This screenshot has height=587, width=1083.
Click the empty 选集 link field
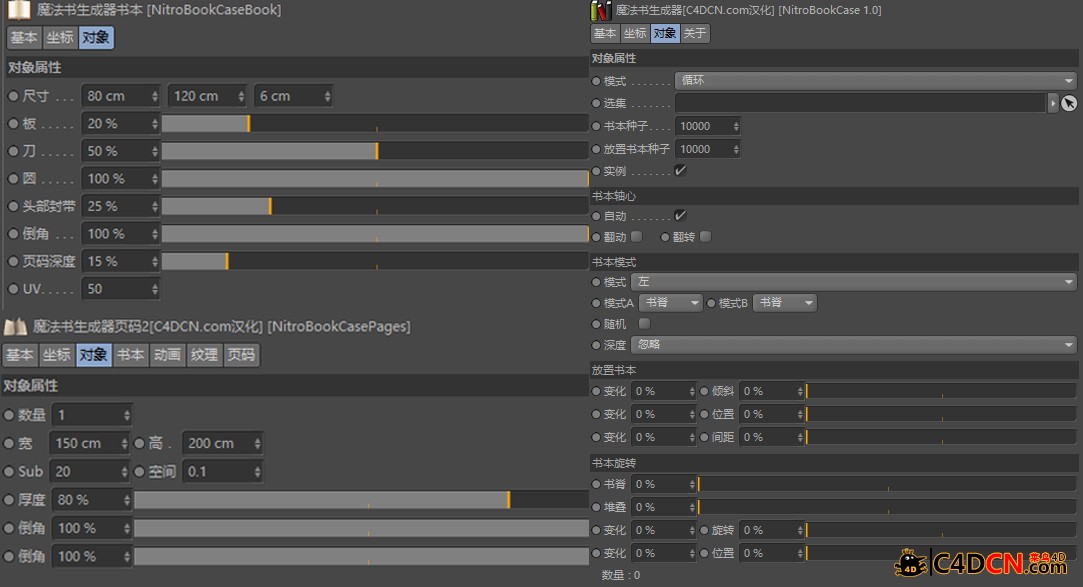(x=861, y=103)
